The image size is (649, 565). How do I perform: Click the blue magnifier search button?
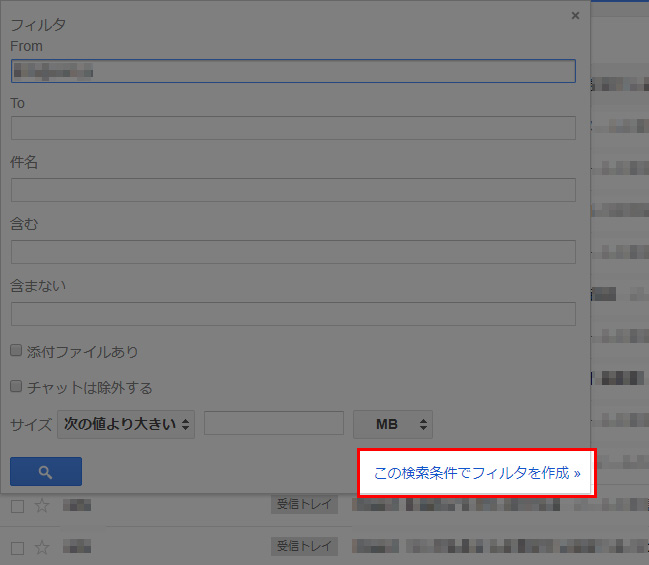[46, 472]
